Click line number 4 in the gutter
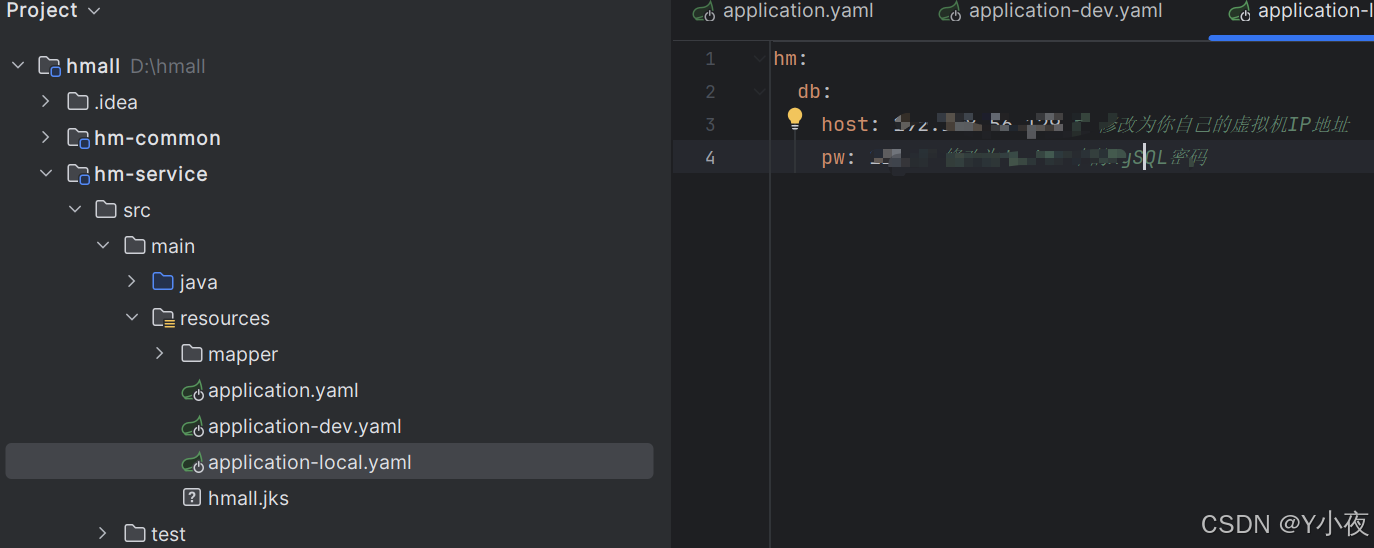1374x548 pixels. tap(710, 158)
